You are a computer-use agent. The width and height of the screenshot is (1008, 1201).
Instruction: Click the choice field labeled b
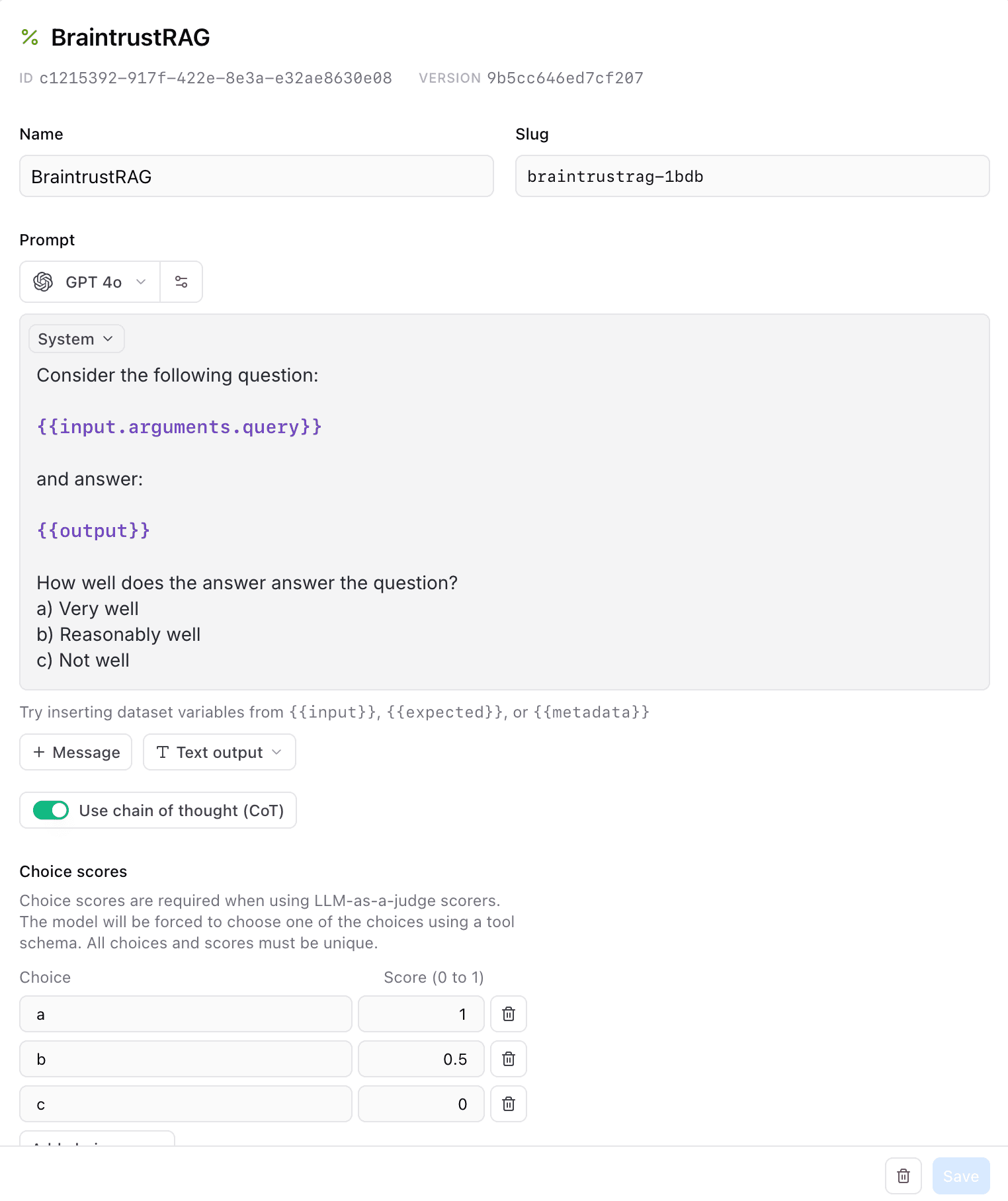click(x=186, y=1059)
